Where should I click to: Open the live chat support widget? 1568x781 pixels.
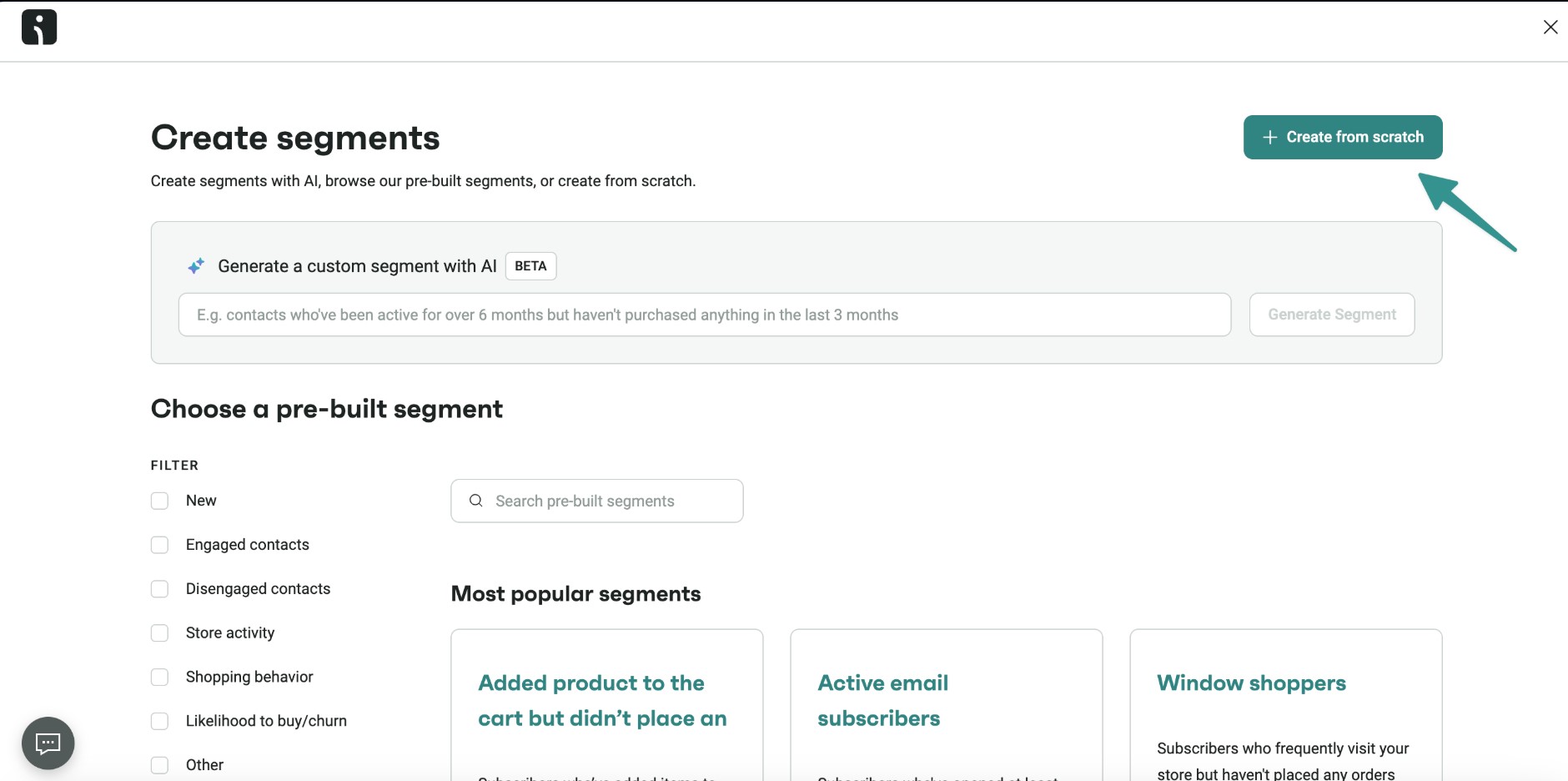tap(48, 743)
